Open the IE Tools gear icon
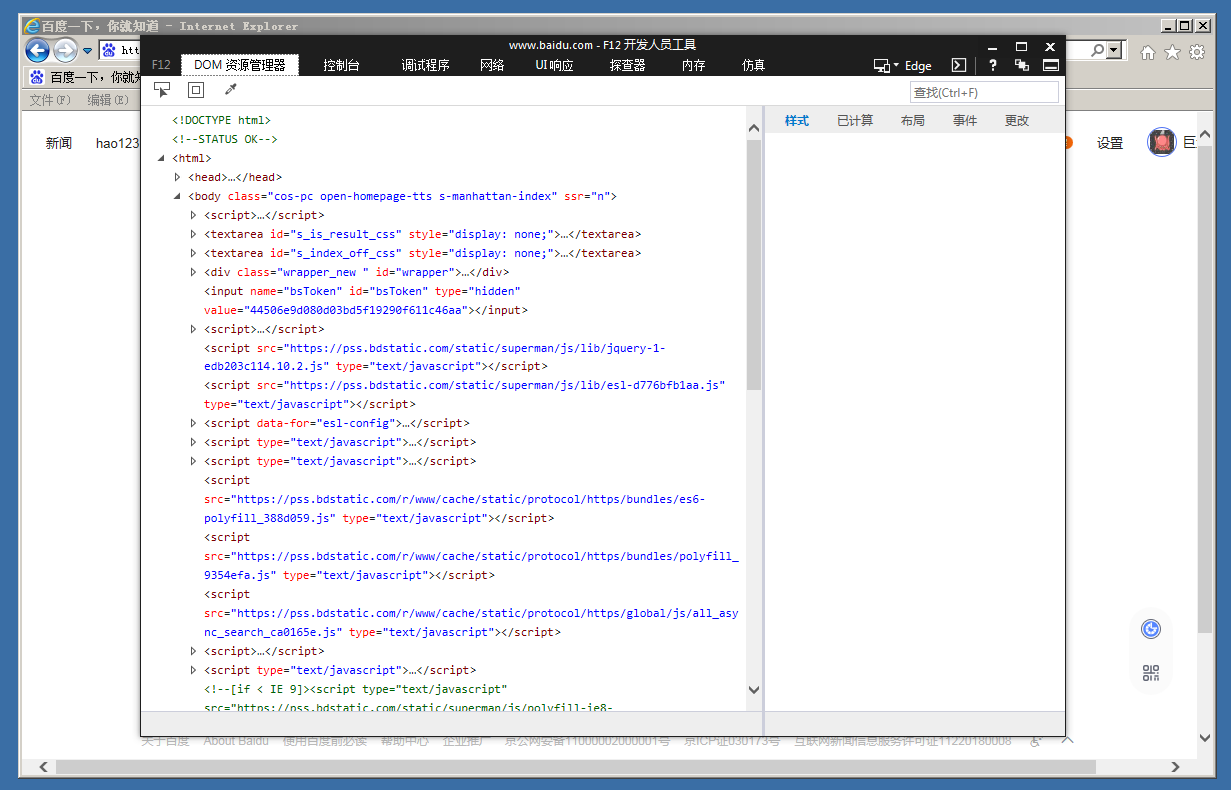This screenshot has height=790, width=1231. [1197, 52]
